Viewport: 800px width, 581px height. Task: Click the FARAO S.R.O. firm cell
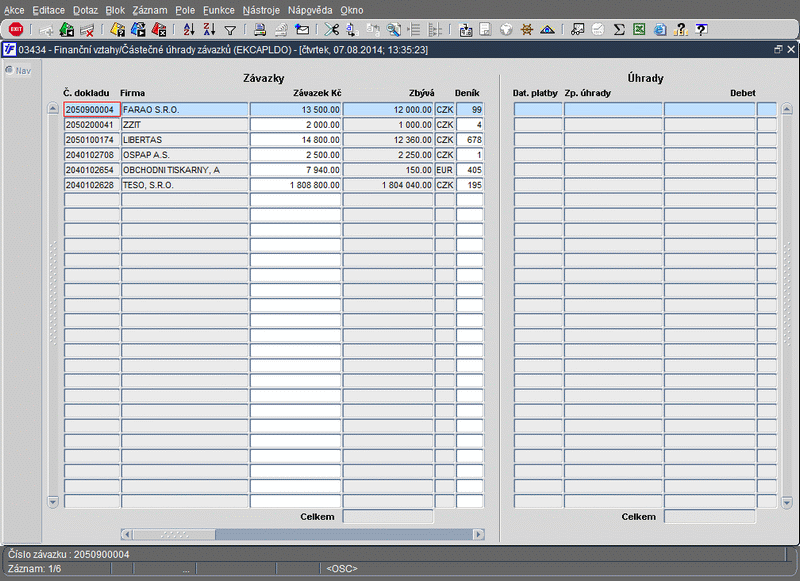[x=185, y=110]
